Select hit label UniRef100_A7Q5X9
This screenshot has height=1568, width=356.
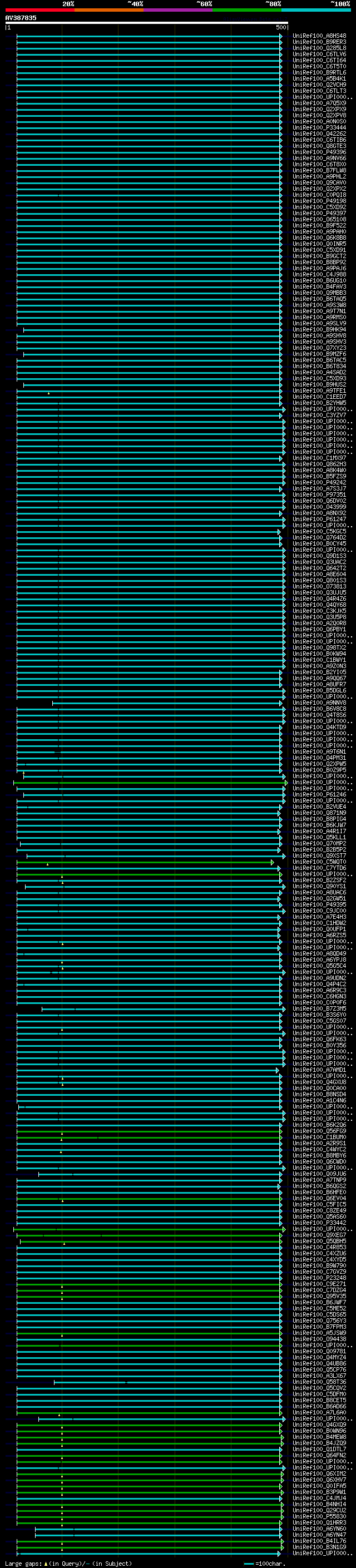pos(319,103)
